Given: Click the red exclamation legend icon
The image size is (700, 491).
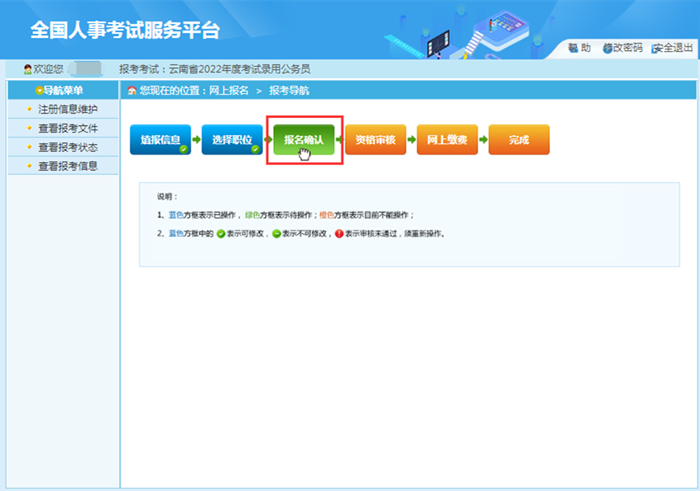Looking at the screenshot, I should pos(339,233).
